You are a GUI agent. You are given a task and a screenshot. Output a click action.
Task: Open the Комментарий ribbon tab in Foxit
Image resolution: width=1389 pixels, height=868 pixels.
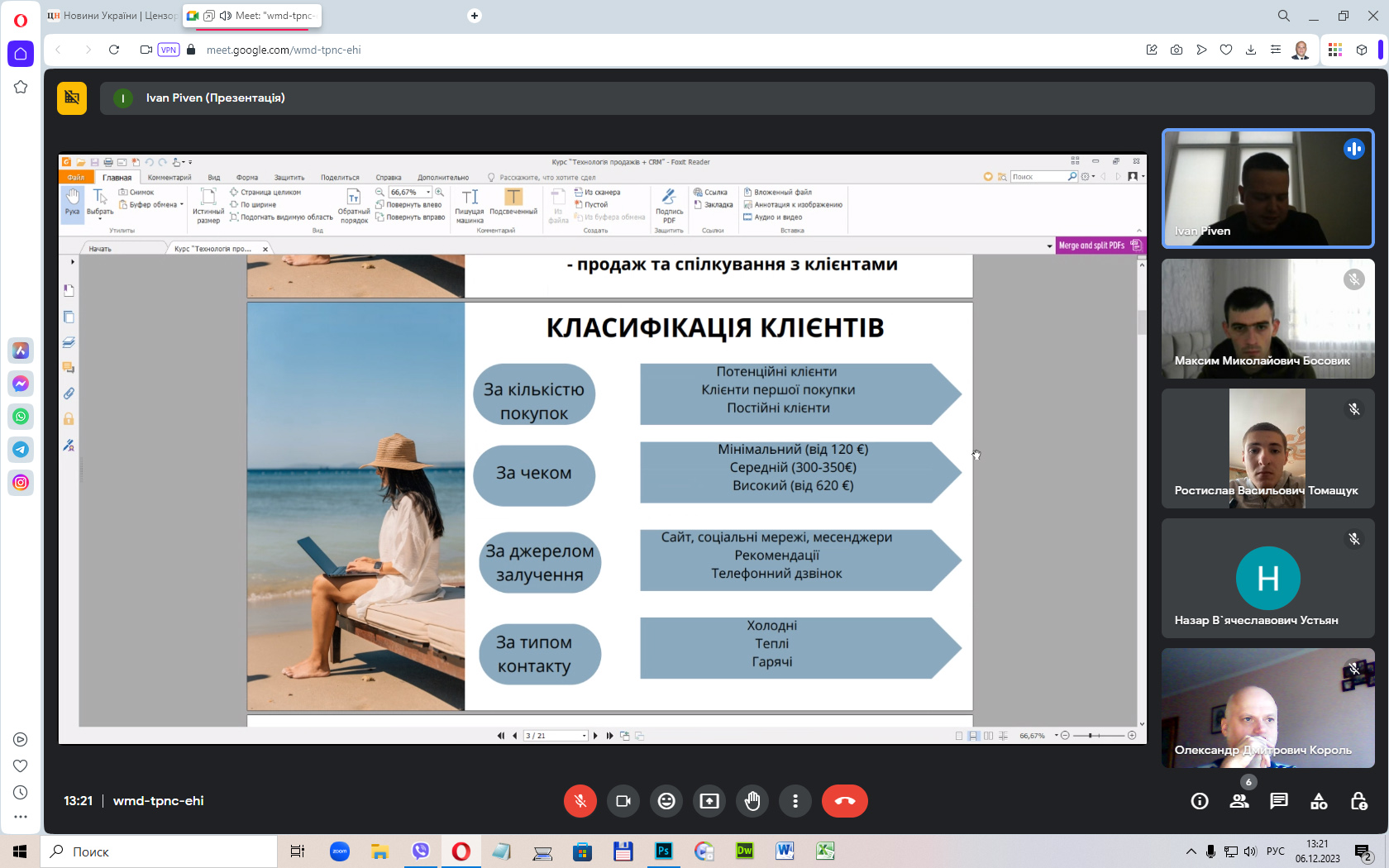click(169, 178)
